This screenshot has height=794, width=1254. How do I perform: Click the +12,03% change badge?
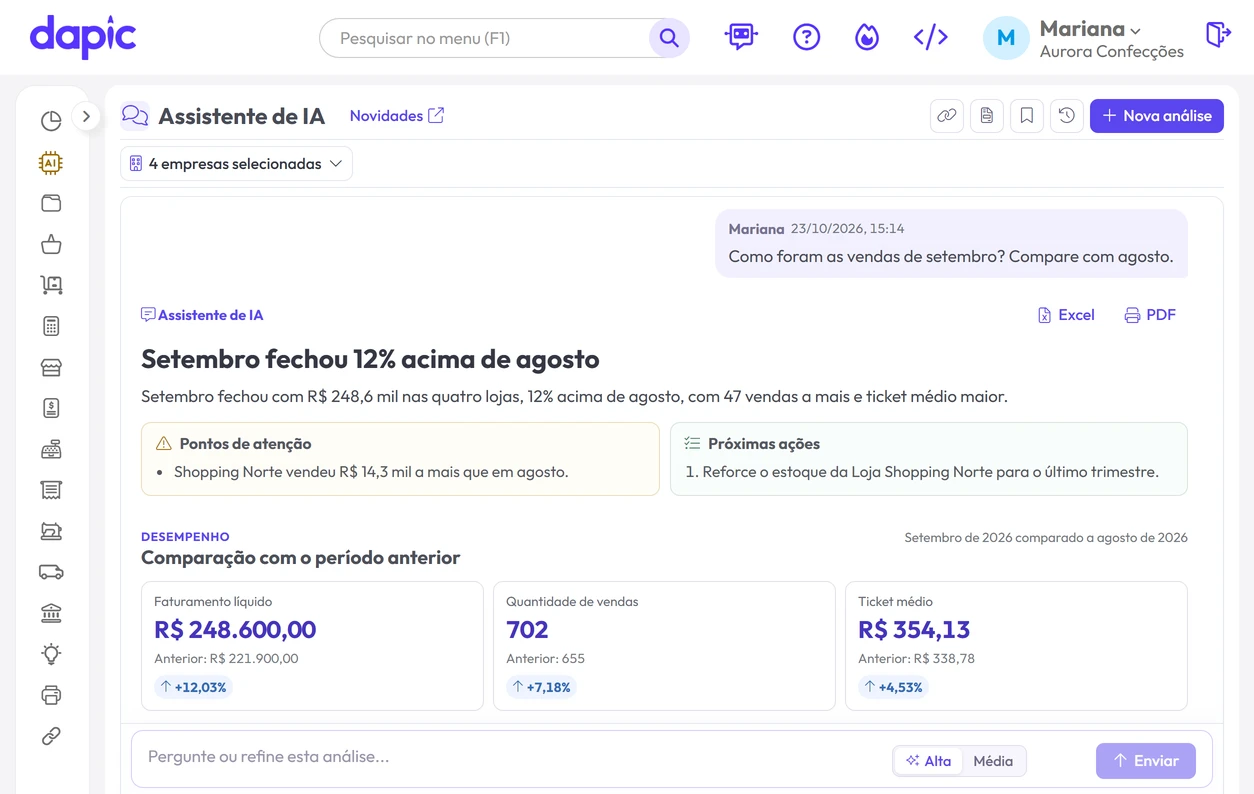pyautogui.click(x=193, y=687)
